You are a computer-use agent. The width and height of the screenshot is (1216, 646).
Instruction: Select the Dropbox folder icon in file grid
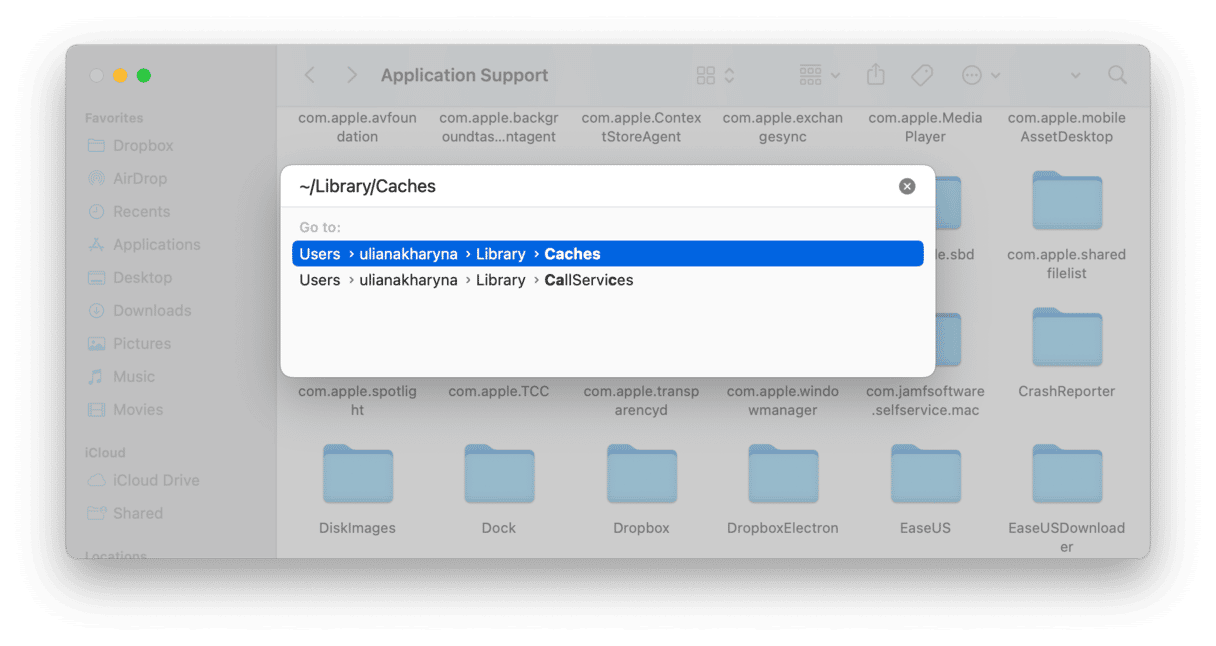pos(641,474)
